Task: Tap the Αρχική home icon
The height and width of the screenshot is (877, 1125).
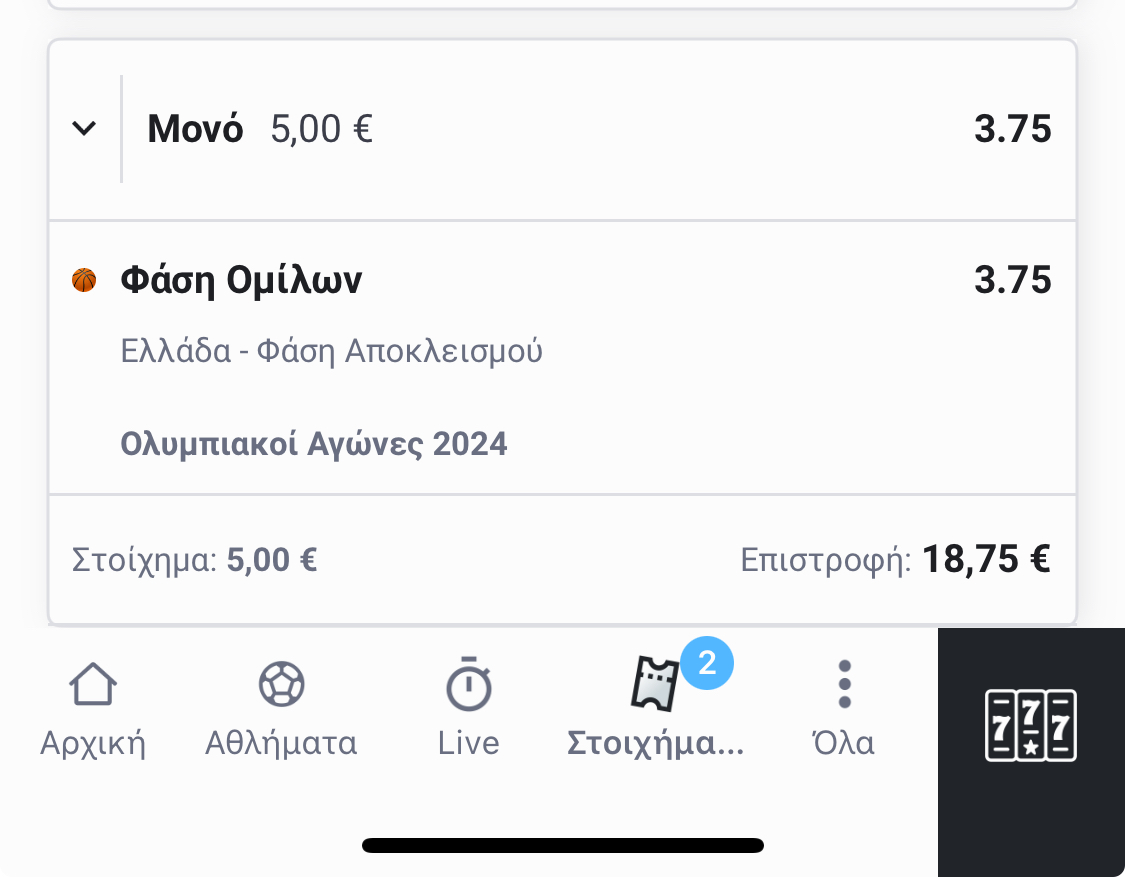Action: click(x=92, y=686)
